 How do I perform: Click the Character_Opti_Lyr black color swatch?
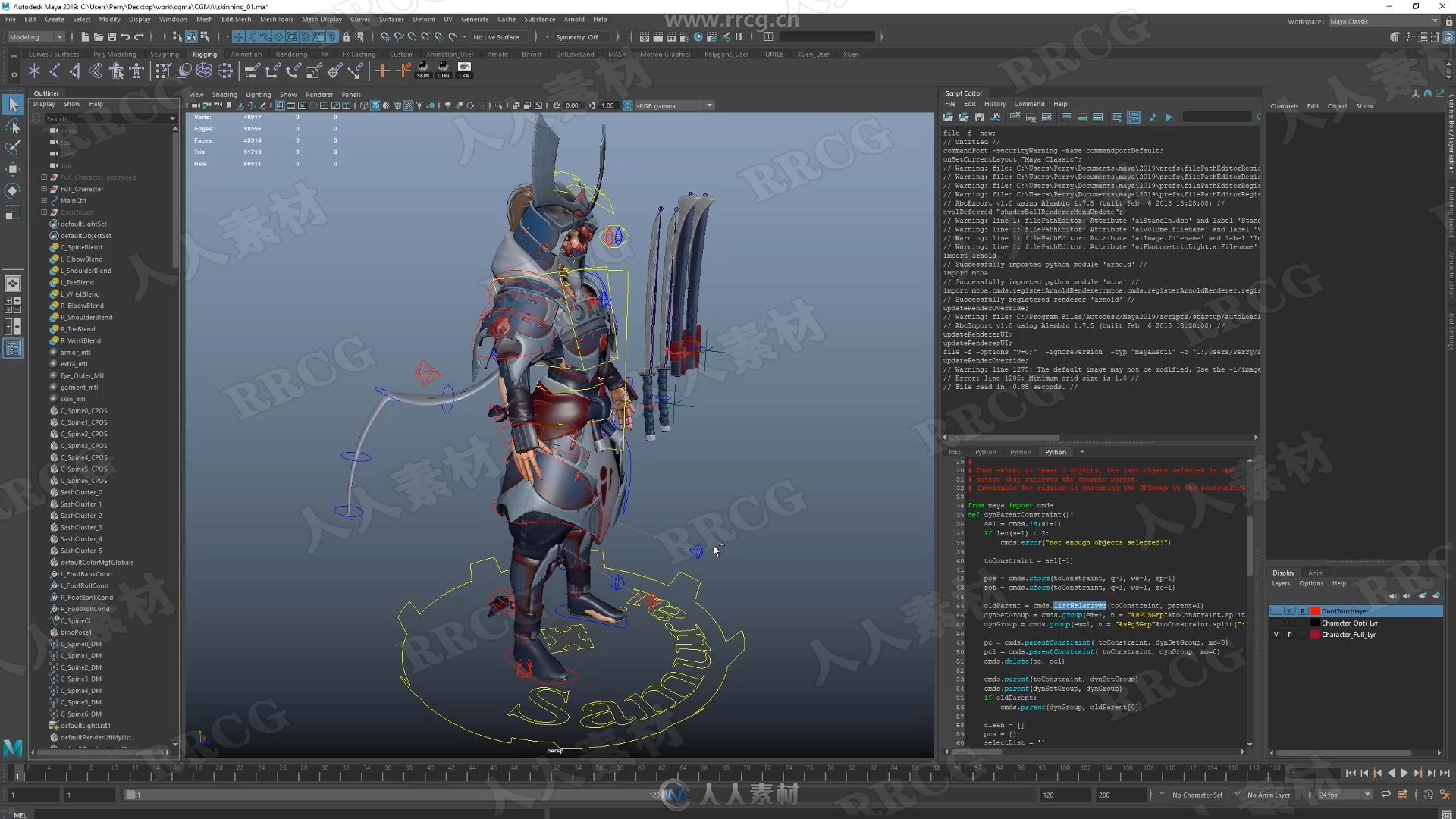pos(1315,623)
